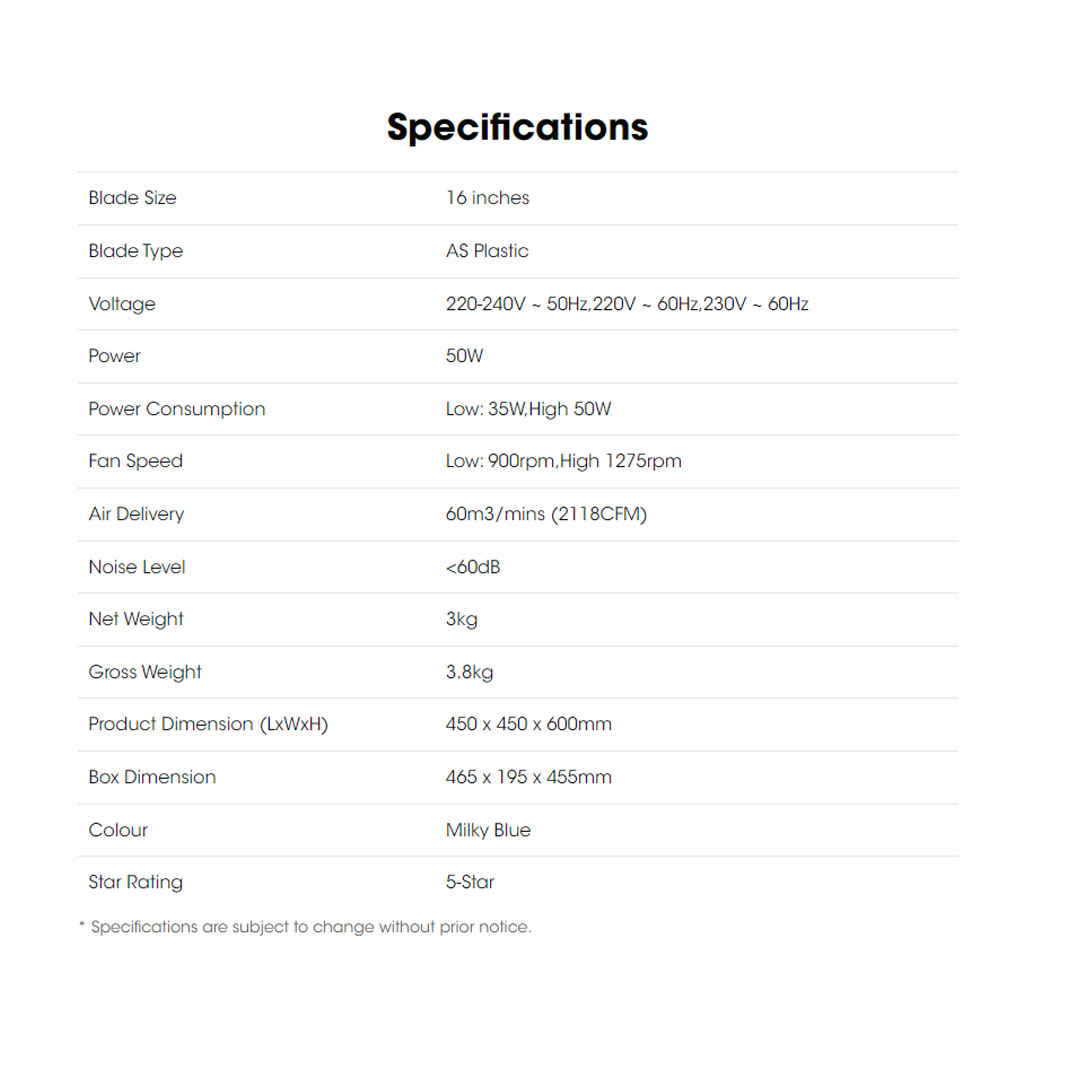The image size is (1080, 1080).
Task: Click the Product Dimension 450 x 450 x 600mm value
Action: click(x=528, y=724)
